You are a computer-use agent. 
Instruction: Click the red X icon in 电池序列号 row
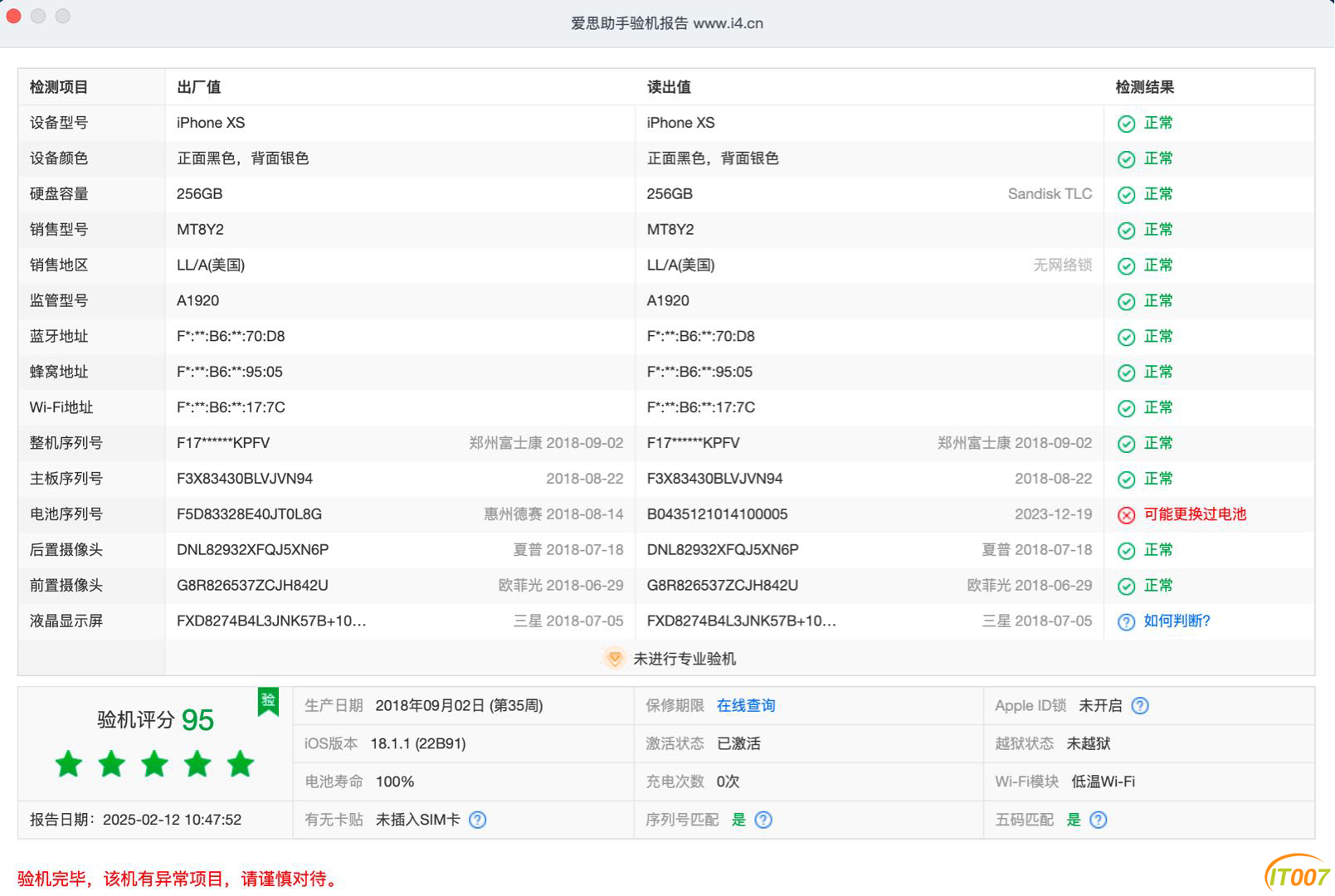click(1126, 515)
